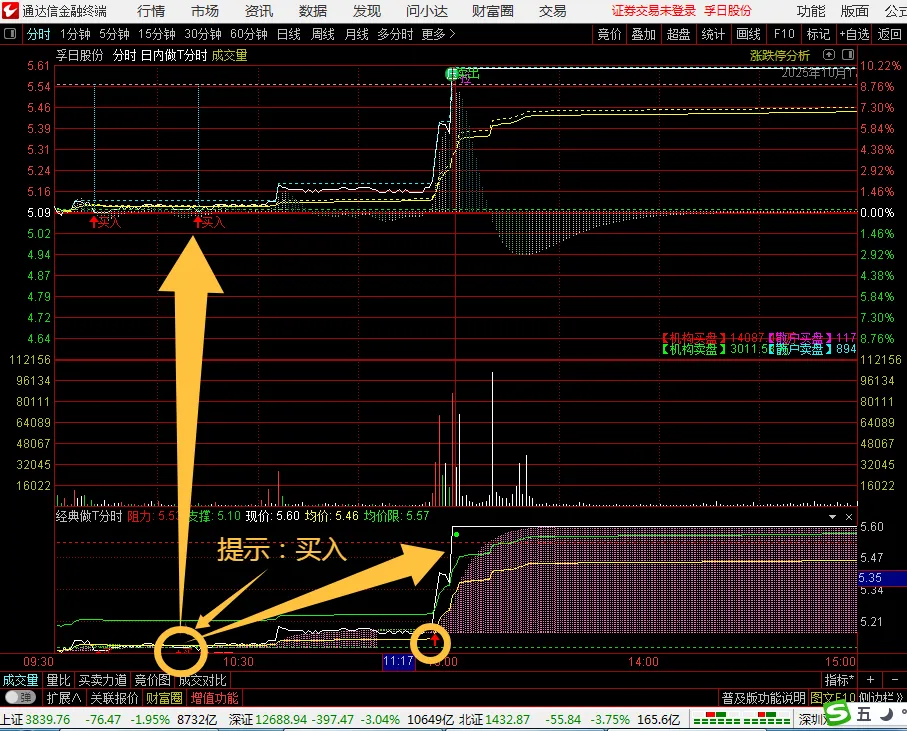The image size is (907, 731).
Task: Expand the 更多 period options
Action: click(x=438, y=34)
